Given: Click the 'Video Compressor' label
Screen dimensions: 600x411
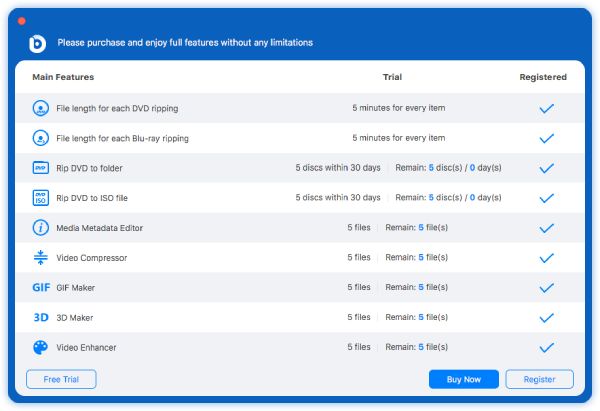Looking at the screenshot, I should [92, 258].
